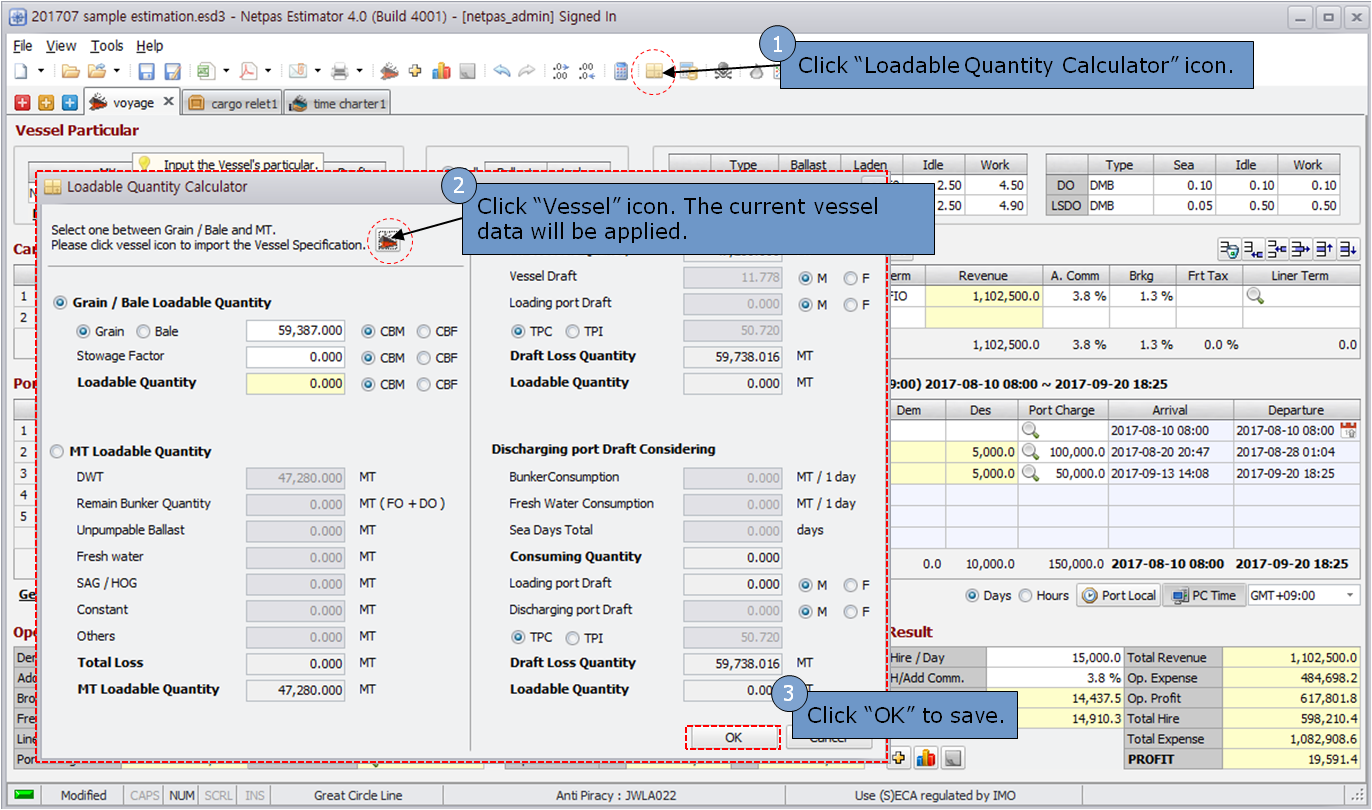Open the File menu
This screenshot has width=1372, height=810.
(23, 46)
